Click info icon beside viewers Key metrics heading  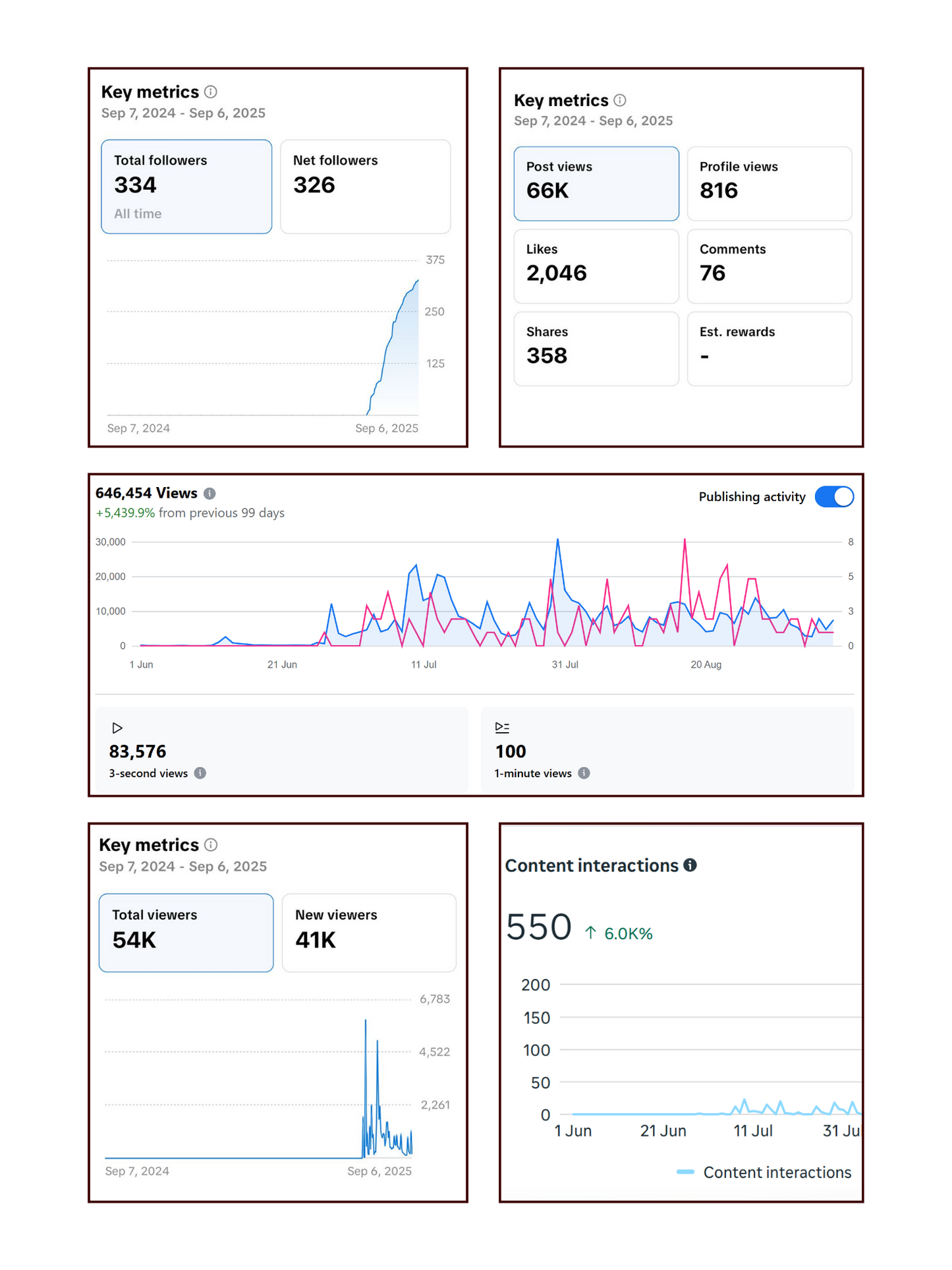pos(211,845)
